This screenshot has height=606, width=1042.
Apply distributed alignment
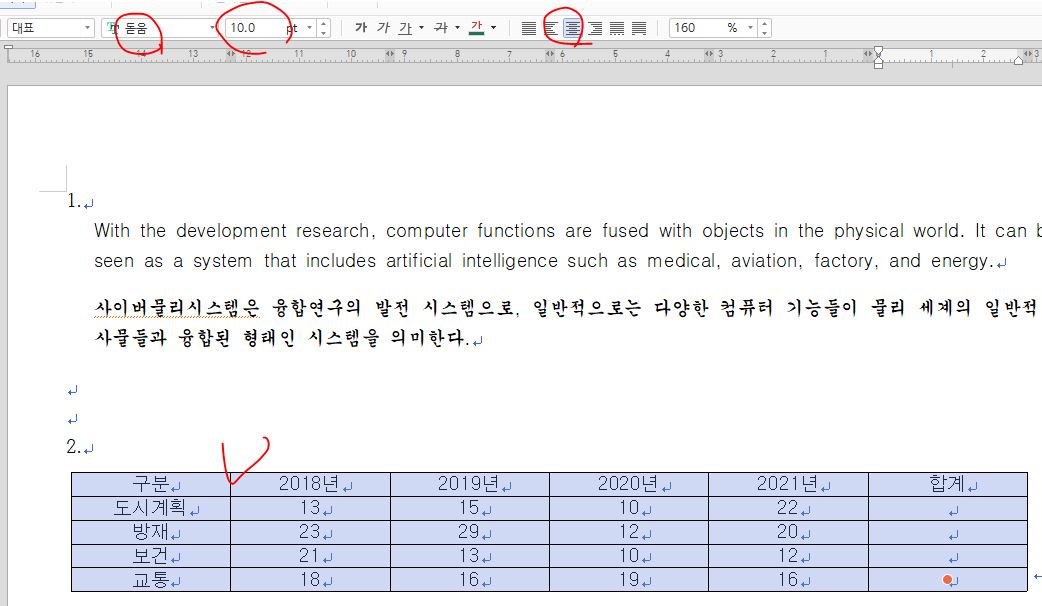coord(617,28)
